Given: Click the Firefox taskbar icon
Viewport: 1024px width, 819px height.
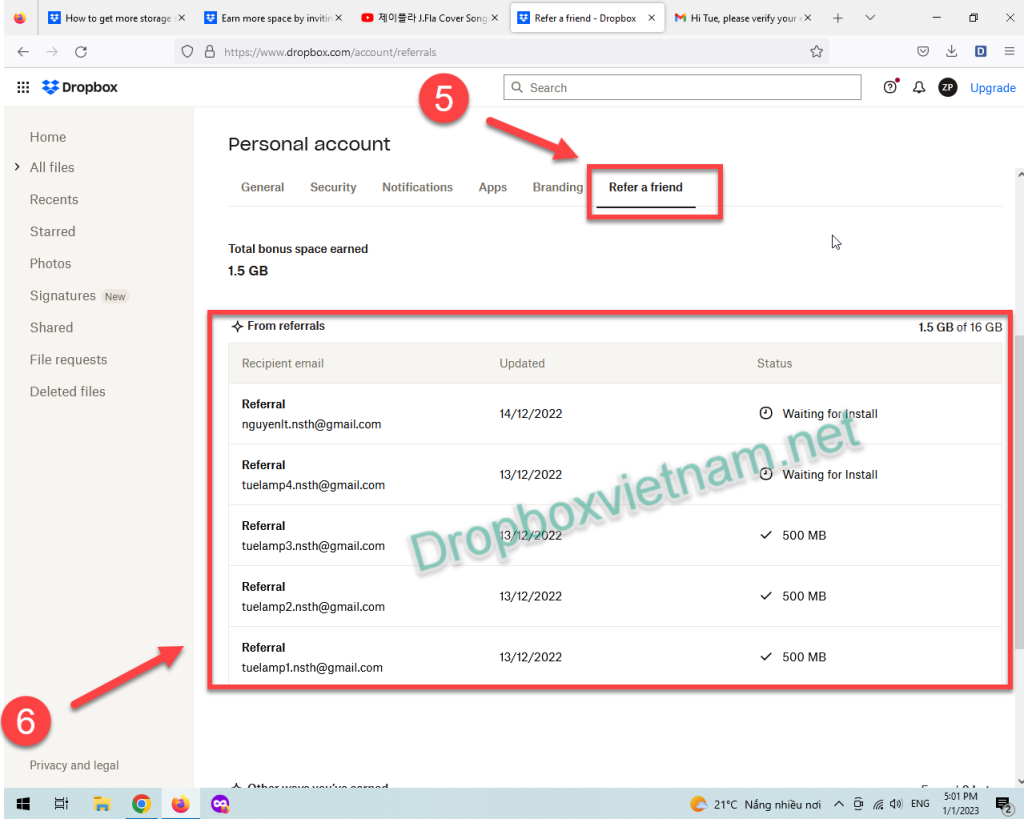Looking at the screenshot, I should pos(180,804).
